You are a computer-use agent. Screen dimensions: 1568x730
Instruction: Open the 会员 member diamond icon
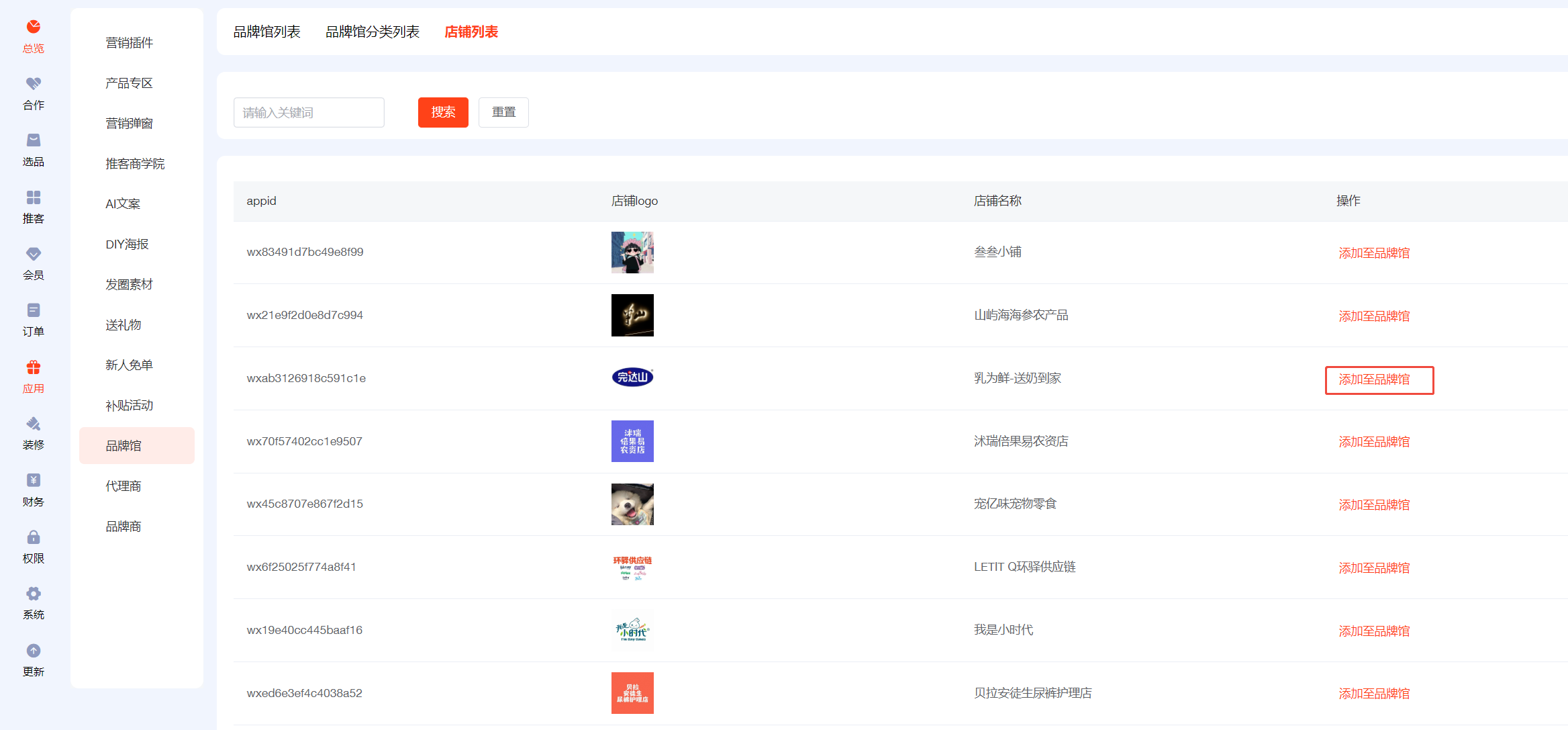click(x=34, y=254)
